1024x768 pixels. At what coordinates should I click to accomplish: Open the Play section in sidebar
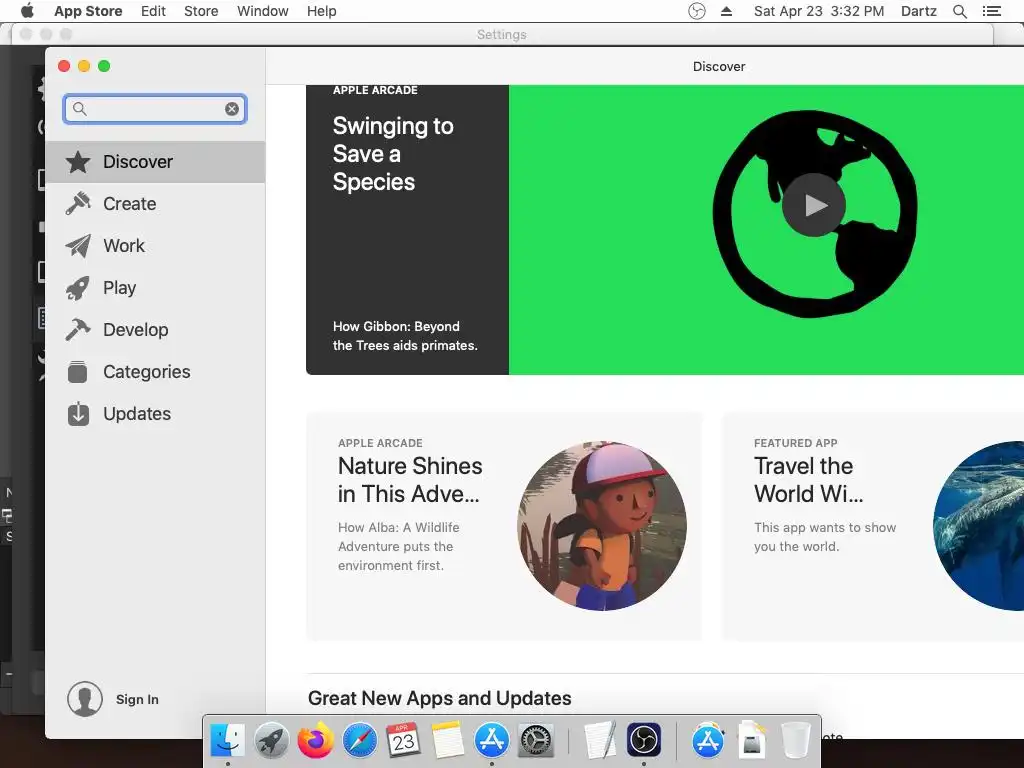(155, 287)
